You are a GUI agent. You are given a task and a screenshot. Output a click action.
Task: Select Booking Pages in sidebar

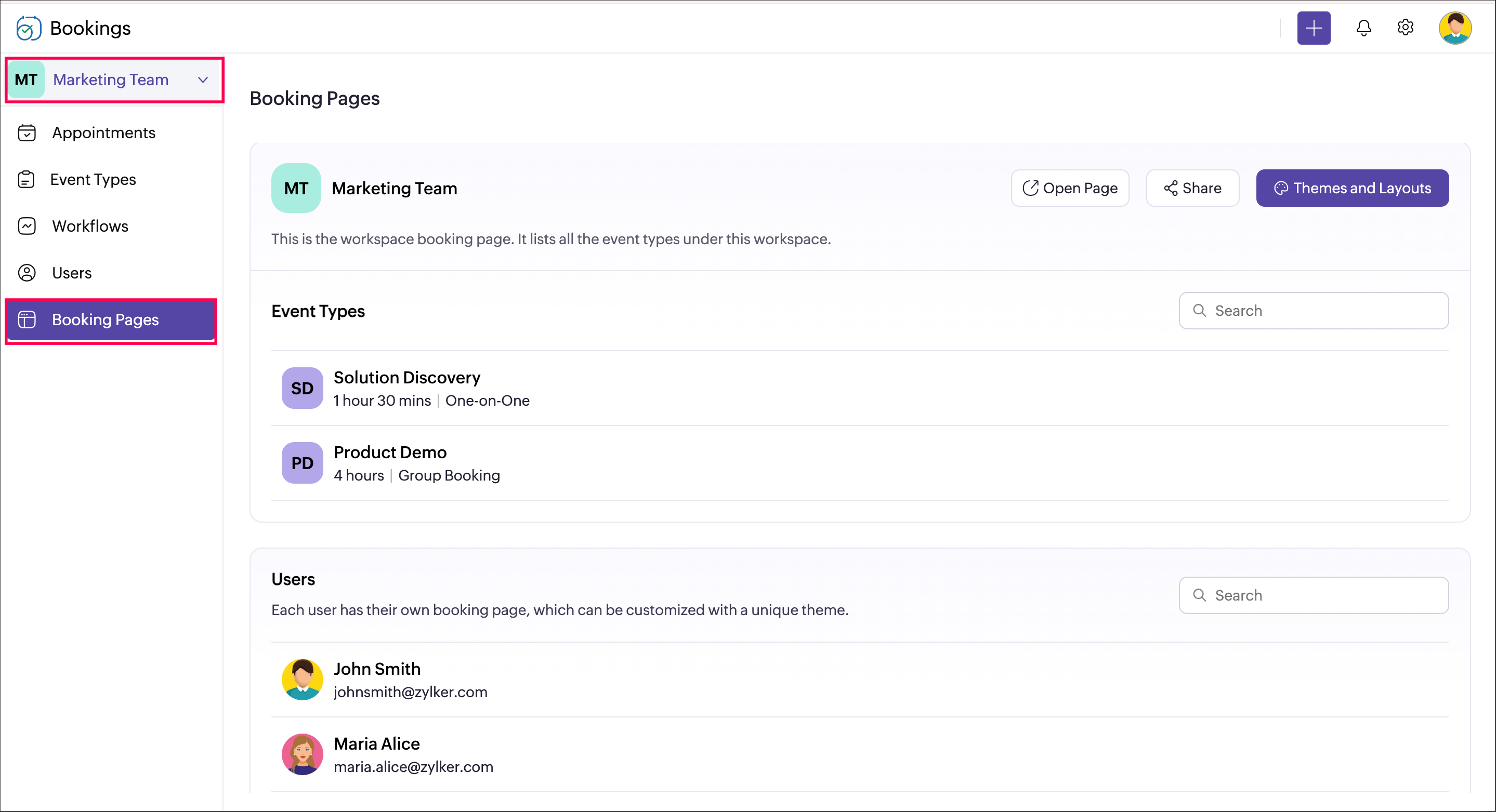pos(105,320)
